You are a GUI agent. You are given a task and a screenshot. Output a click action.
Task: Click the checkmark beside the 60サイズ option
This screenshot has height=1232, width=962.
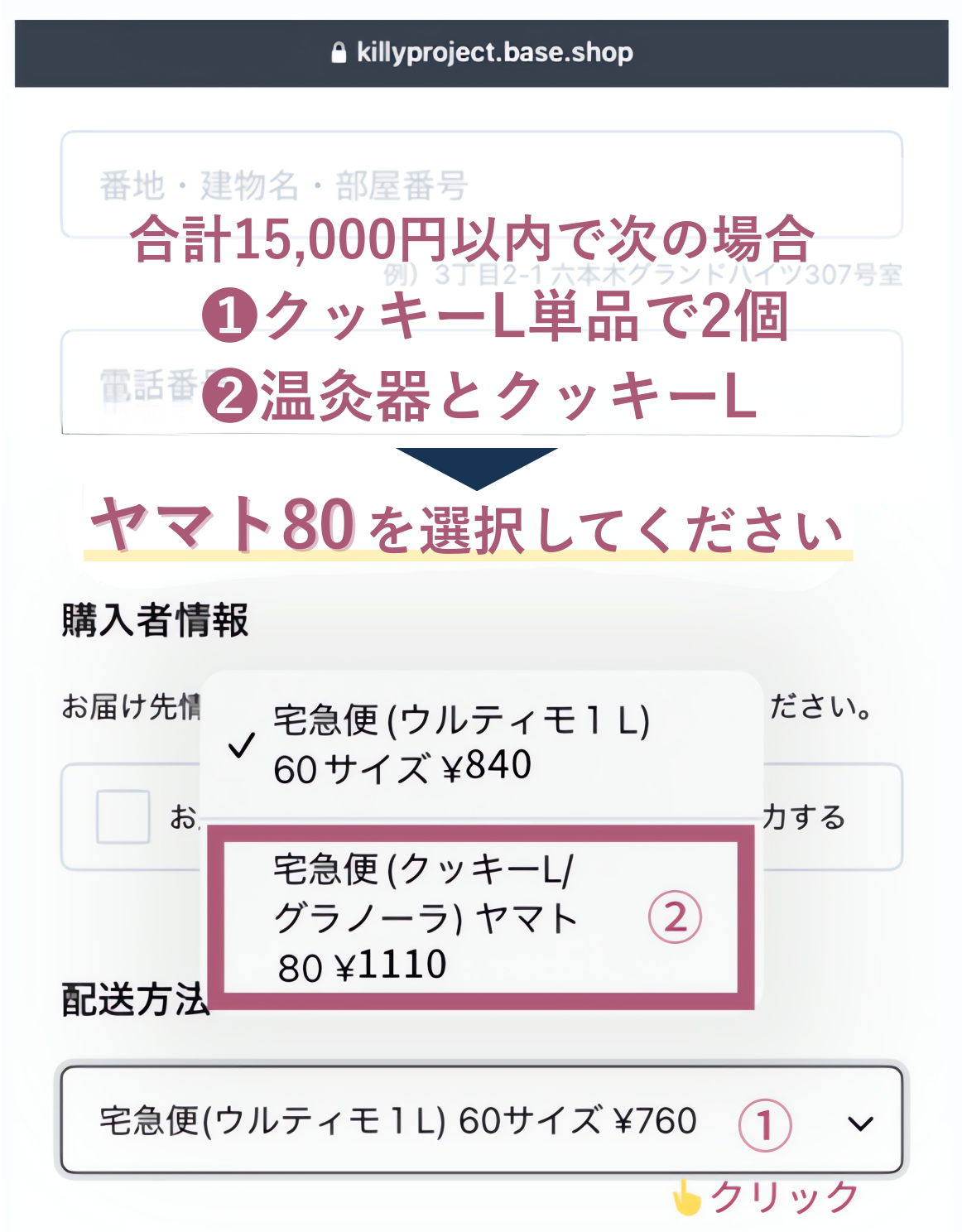(x=241, y=746)
